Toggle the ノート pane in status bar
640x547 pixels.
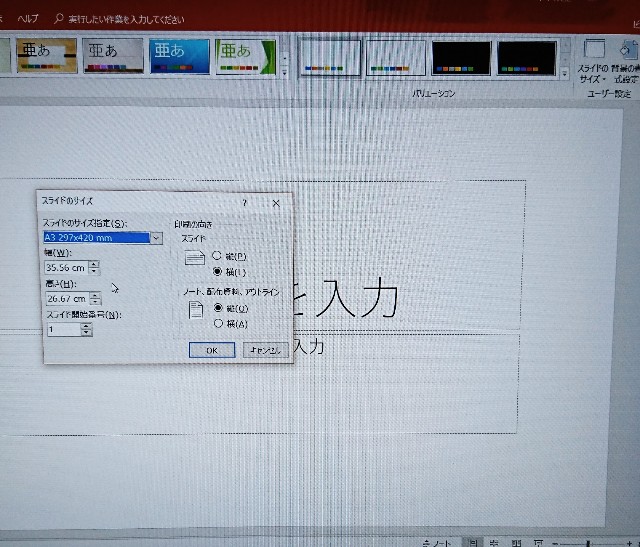[437, 543]
